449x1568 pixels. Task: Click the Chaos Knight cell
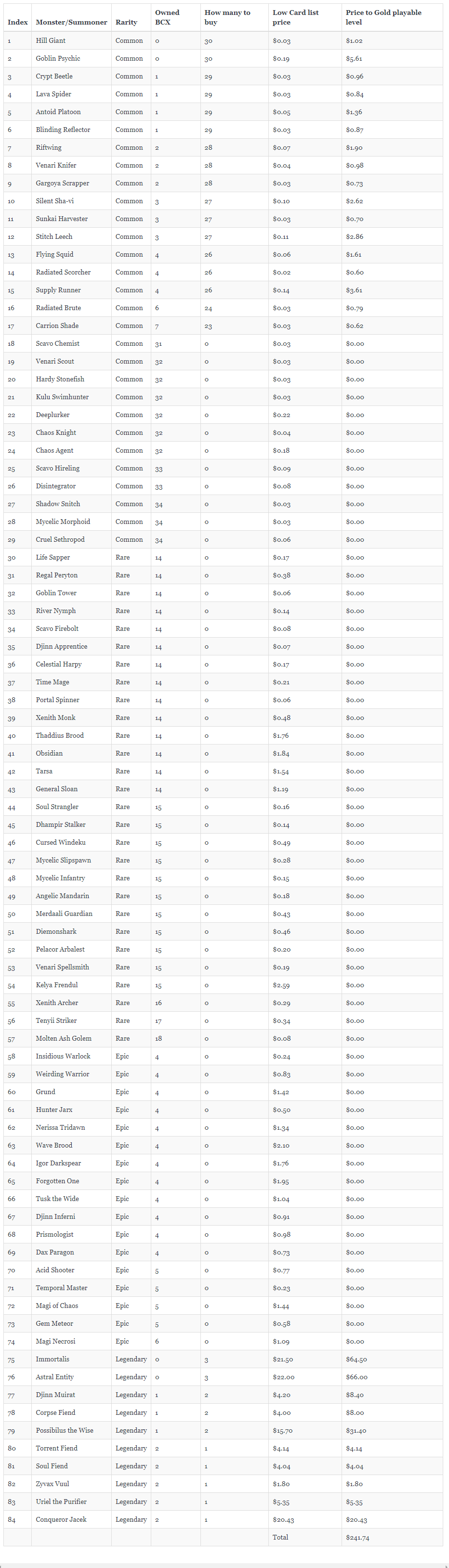click(x=56, y=433)
